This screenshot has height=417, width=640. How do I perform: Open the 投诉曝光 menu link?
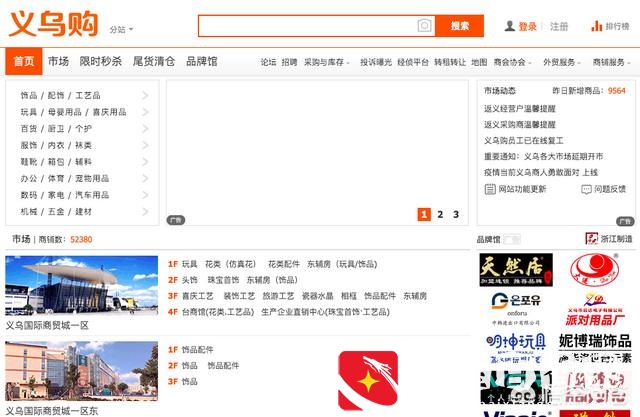[376, 62]
